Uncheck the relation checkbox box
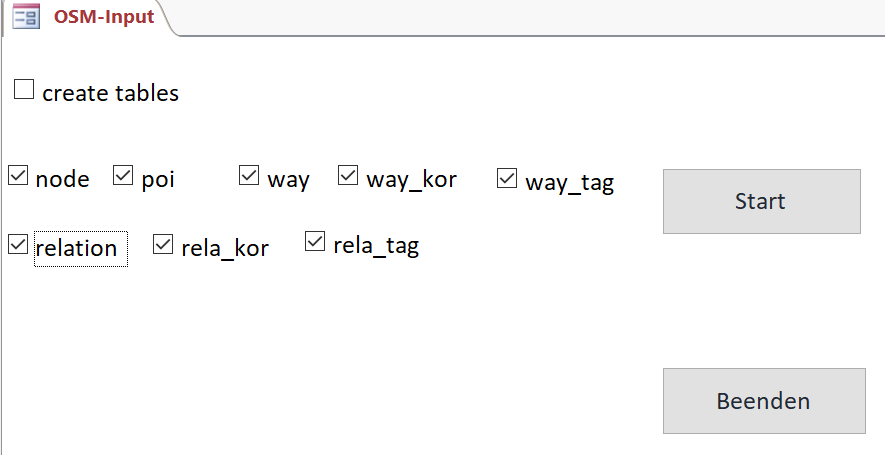 point(18,244)
